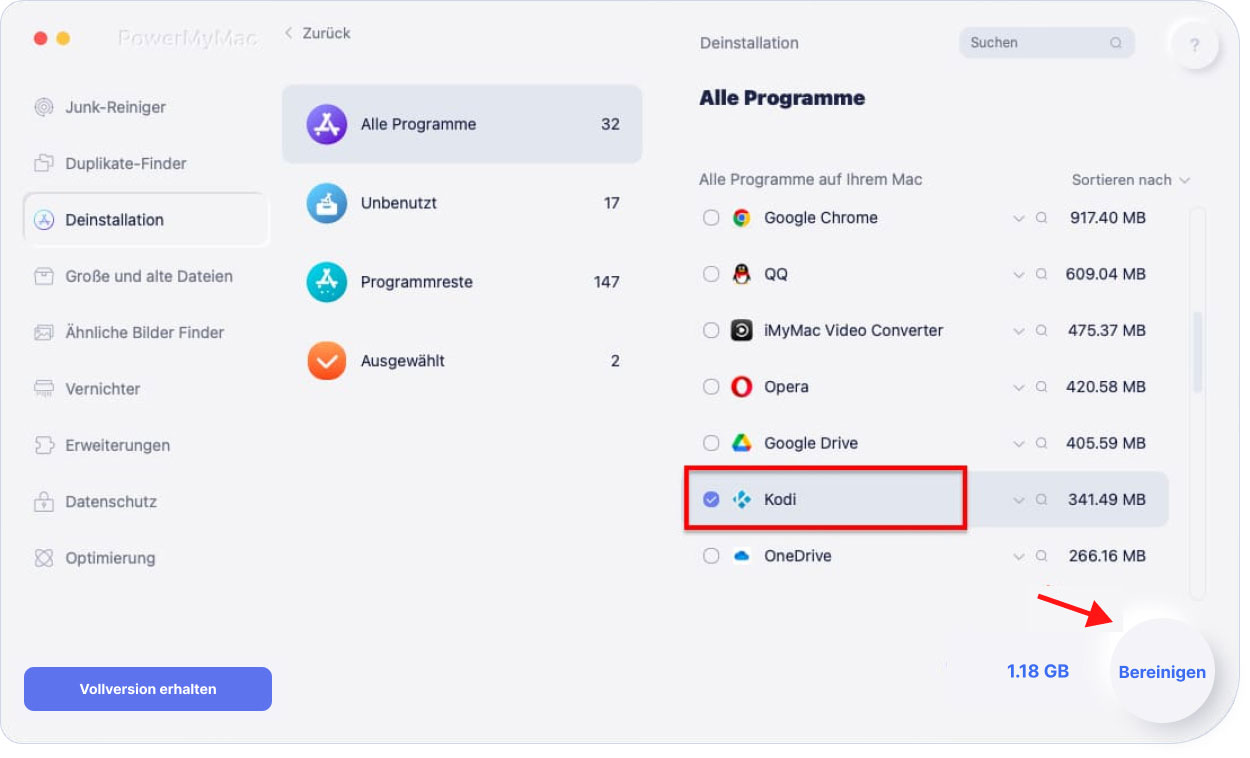Viewport: 1250px width, 758px height.
Task: Open the Datenschutz lock icon
Action: (44, 501)
